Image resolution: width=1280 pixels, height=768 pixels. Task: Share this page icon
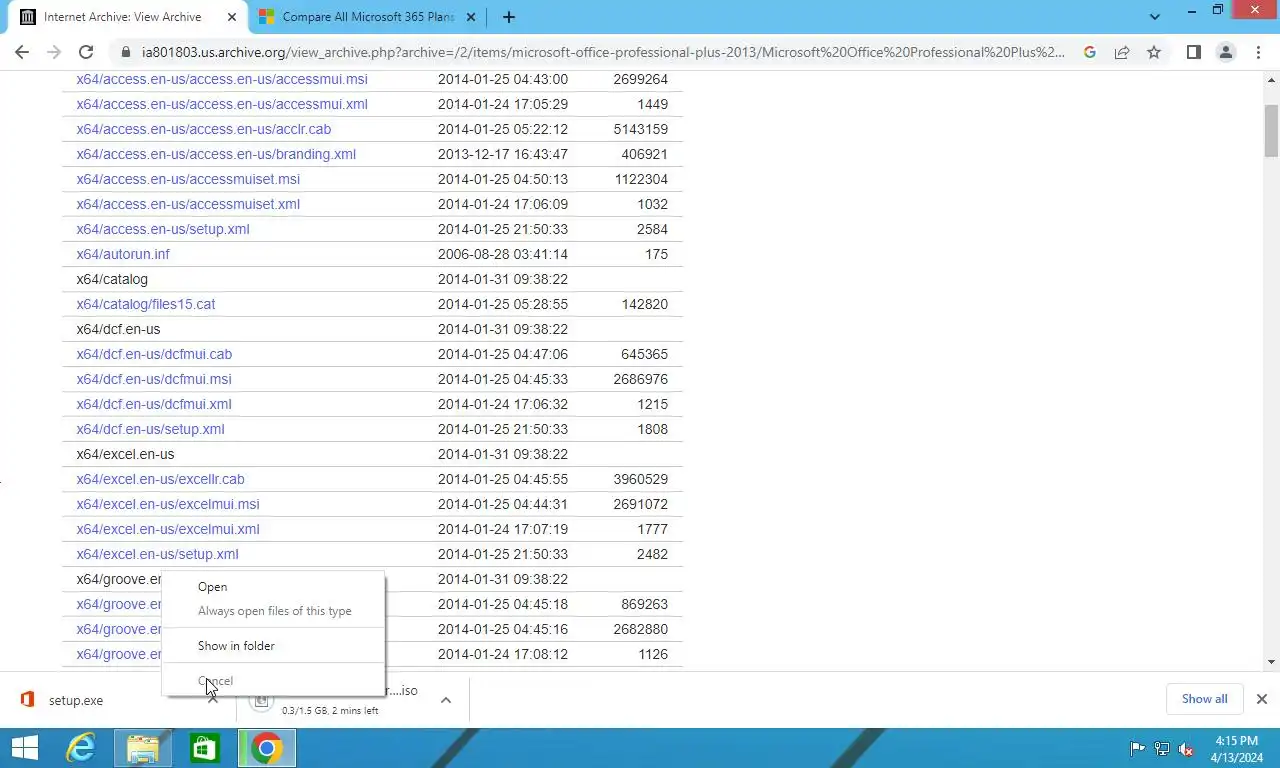[x=1122, y=52]
